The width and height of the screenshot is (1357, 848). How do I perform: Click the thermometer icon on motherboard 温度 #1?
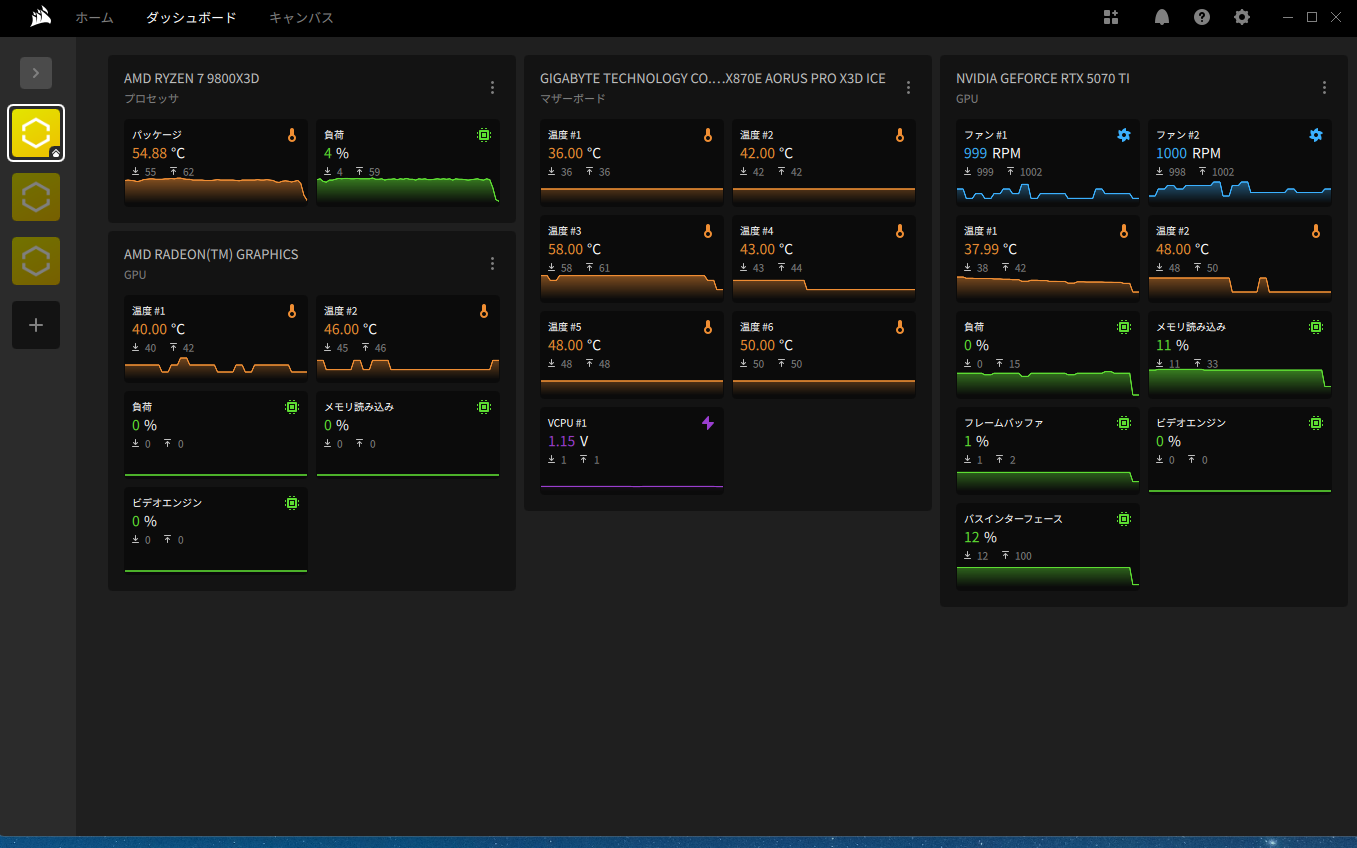(708, 135)
